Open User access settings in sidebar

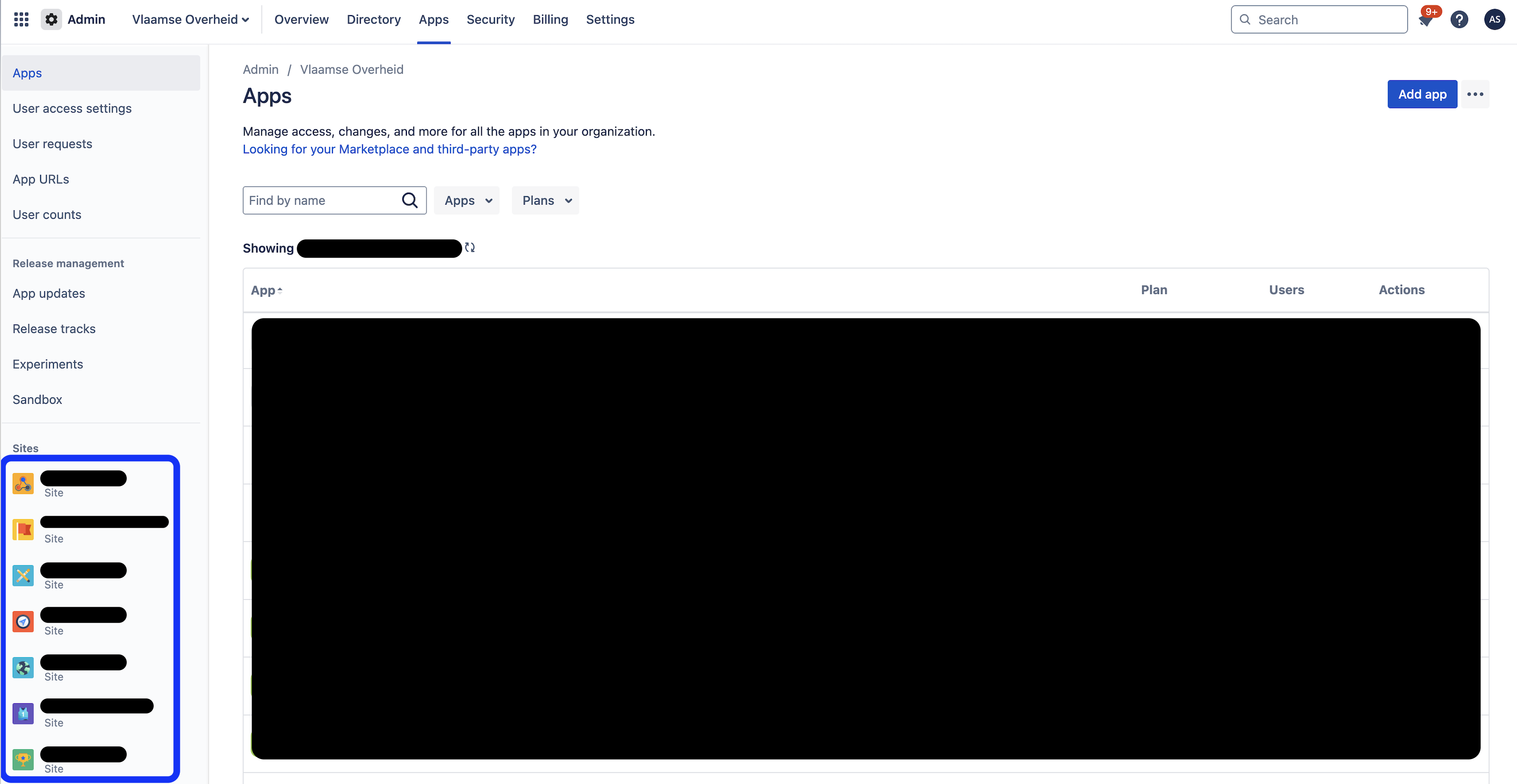coord(72,108)
